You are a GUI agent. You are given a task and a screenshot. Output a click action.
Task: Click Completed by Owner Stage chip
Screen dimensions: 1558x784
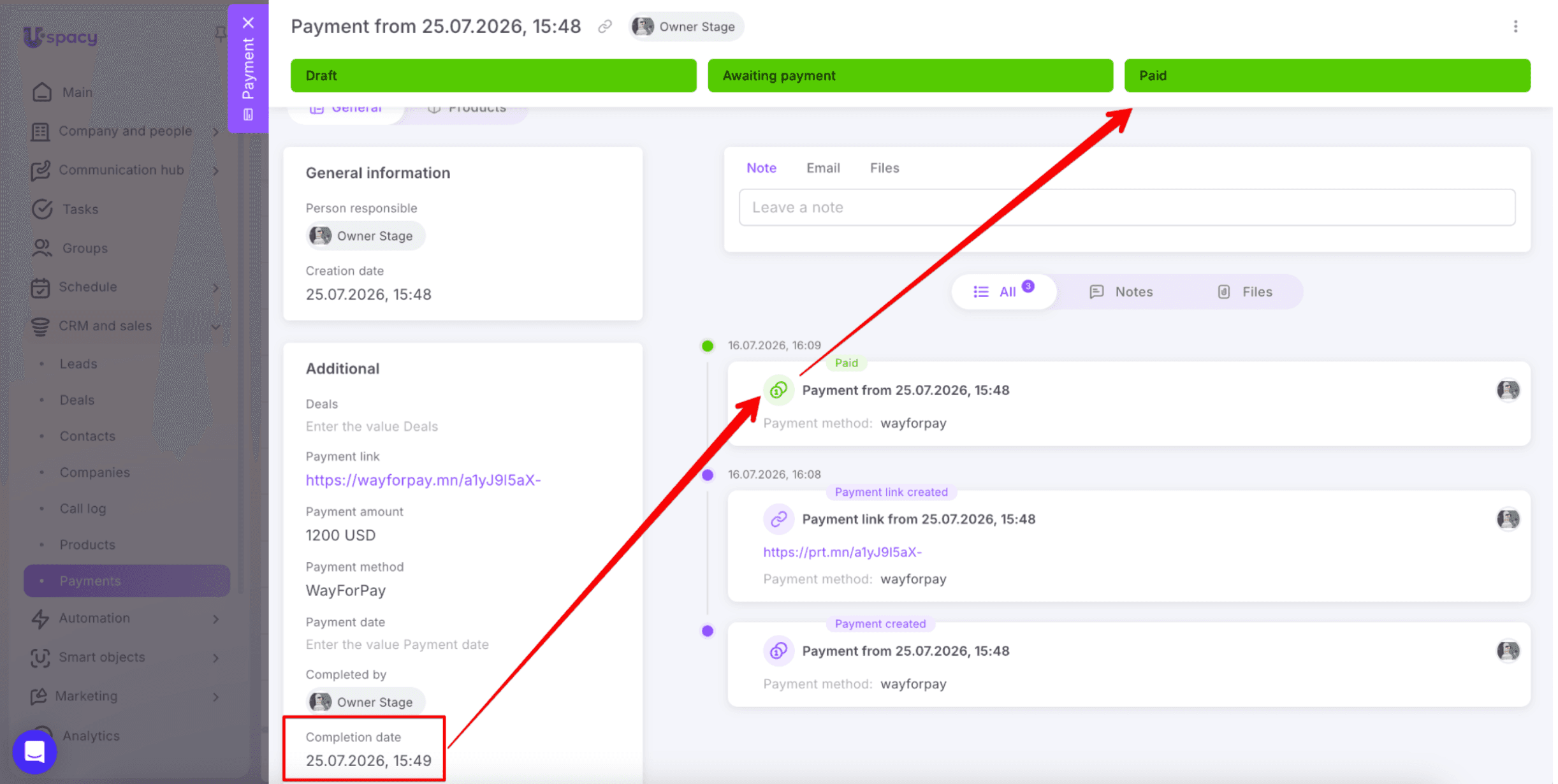click(x=365, y=702)
